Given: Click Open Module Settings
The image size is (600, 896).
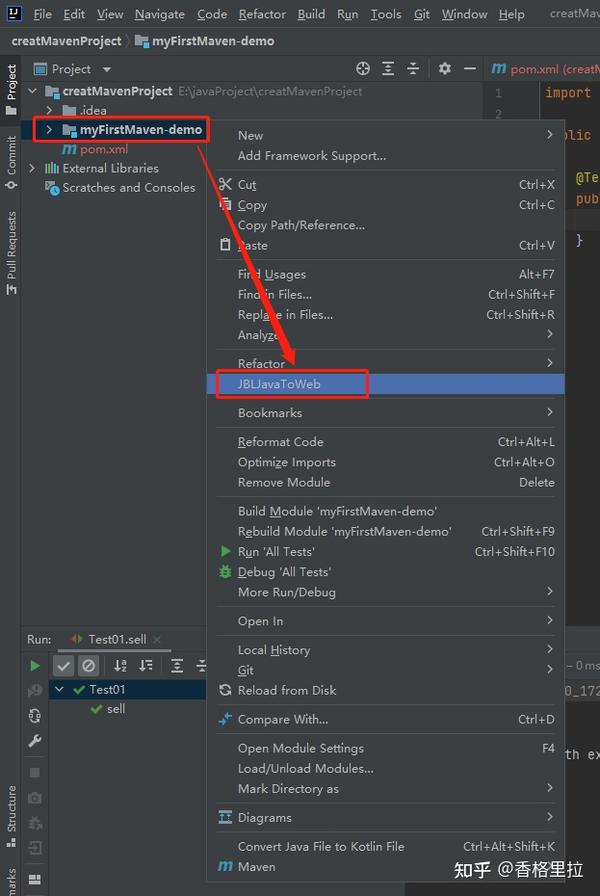Looking at the screenshot, I should [300, 748].
